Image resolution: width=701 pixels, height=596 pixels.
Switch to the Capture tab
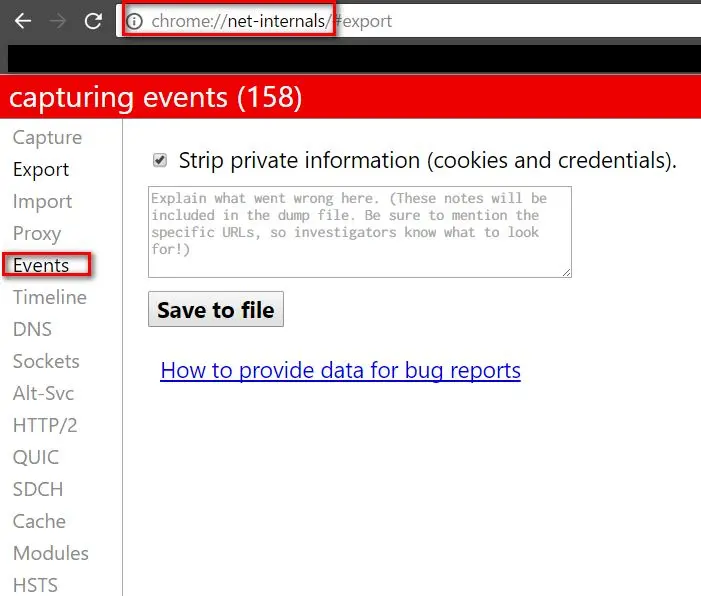[47, 137]
